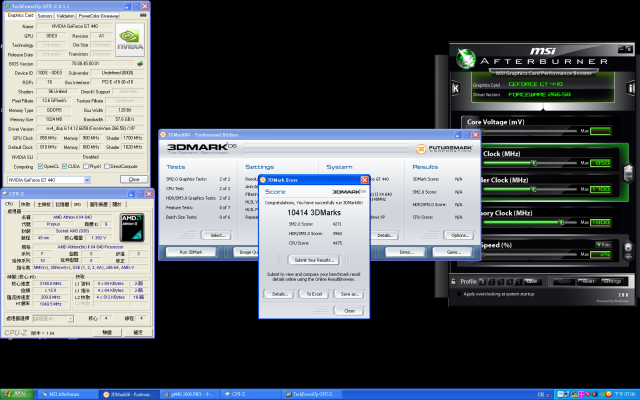Screen dimensions: 640x400
Task: Open the GPU selection dropdown in GPU-Z
Action: [87, 180]
